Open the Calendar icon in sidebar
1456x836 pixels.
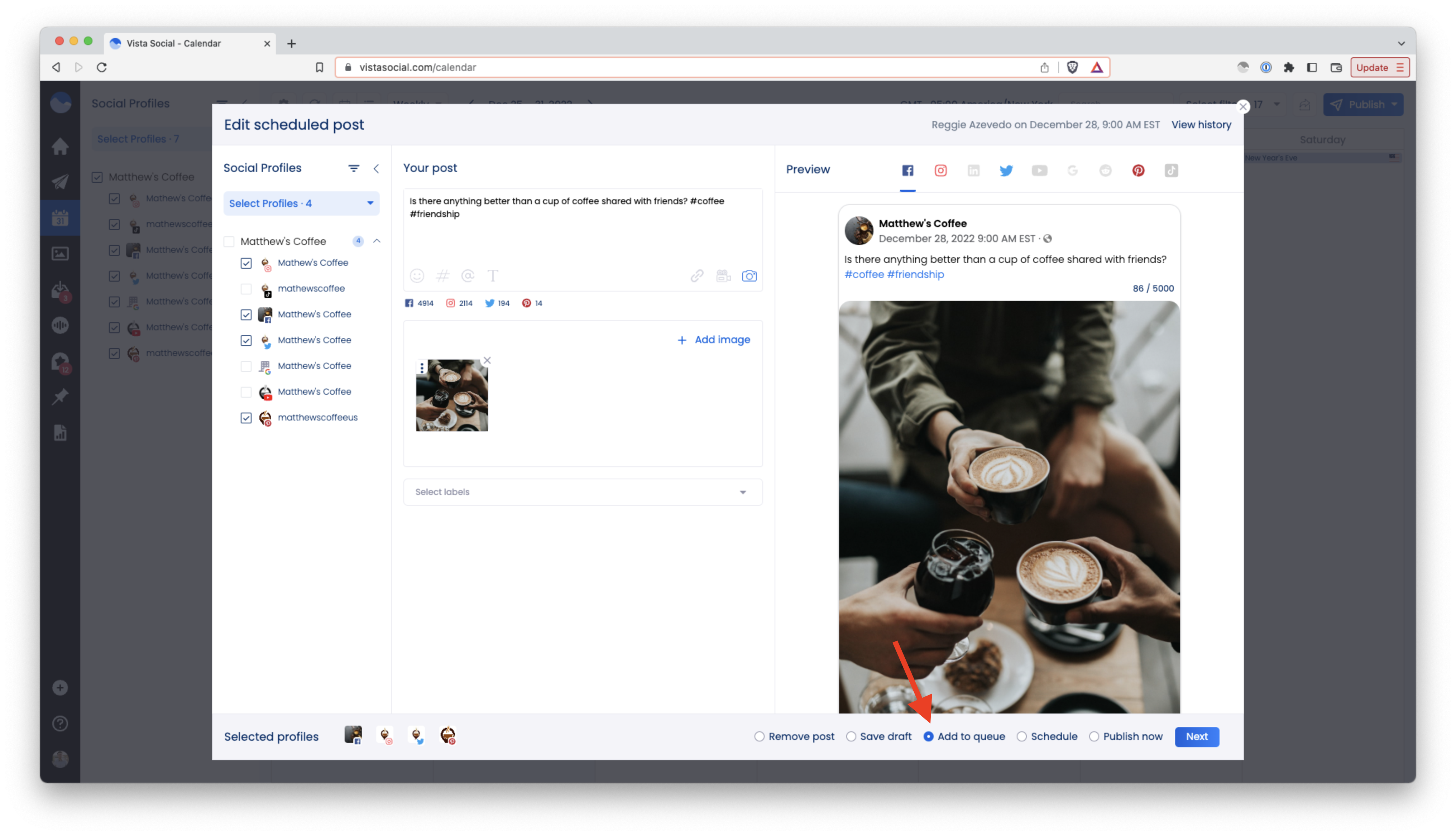[60, 218]
